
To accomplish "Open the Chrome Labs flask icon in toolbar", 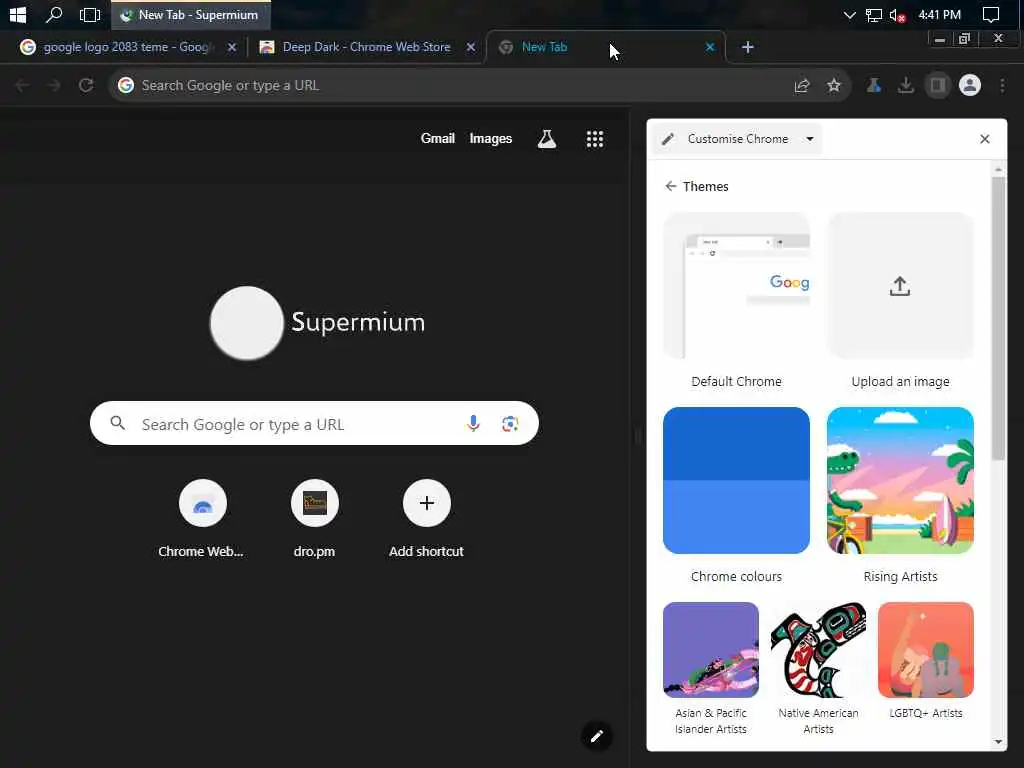I will tap(874, 86).
